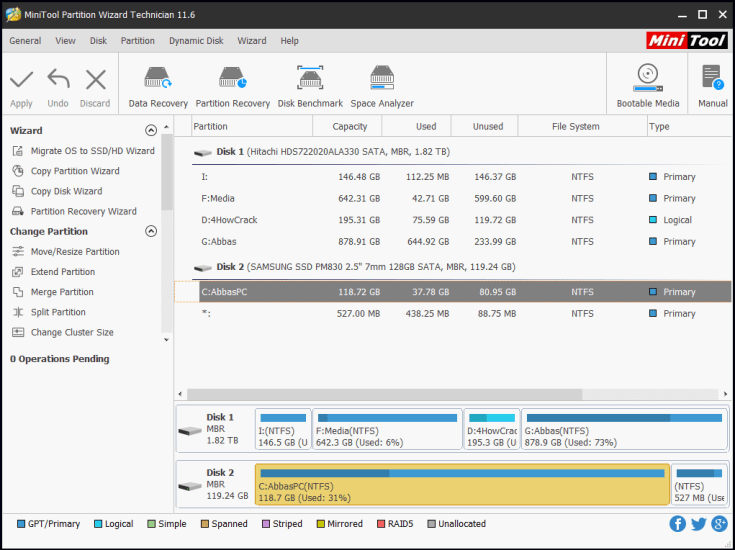Click Disk 1 drive icon in disk map
Screen dimensions: 735x550
click(190, 430)
